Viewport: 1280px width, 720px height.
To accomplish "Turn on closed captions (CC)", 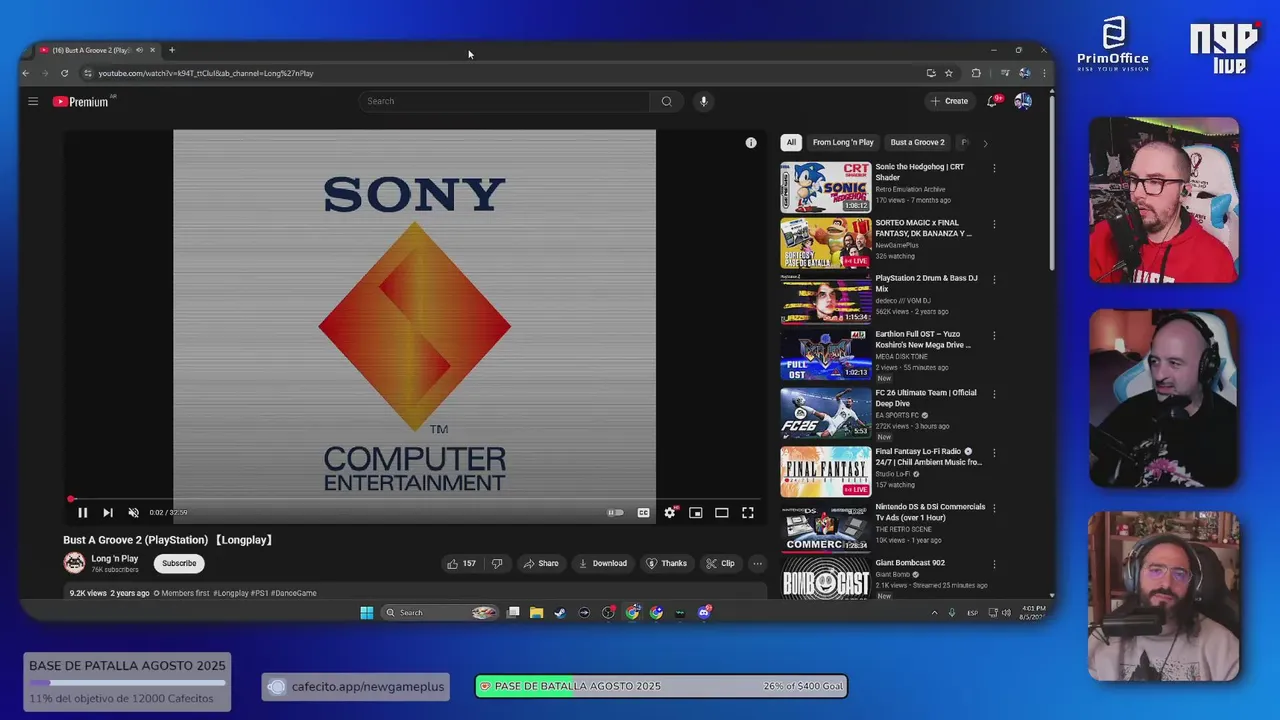I will 643,513.
